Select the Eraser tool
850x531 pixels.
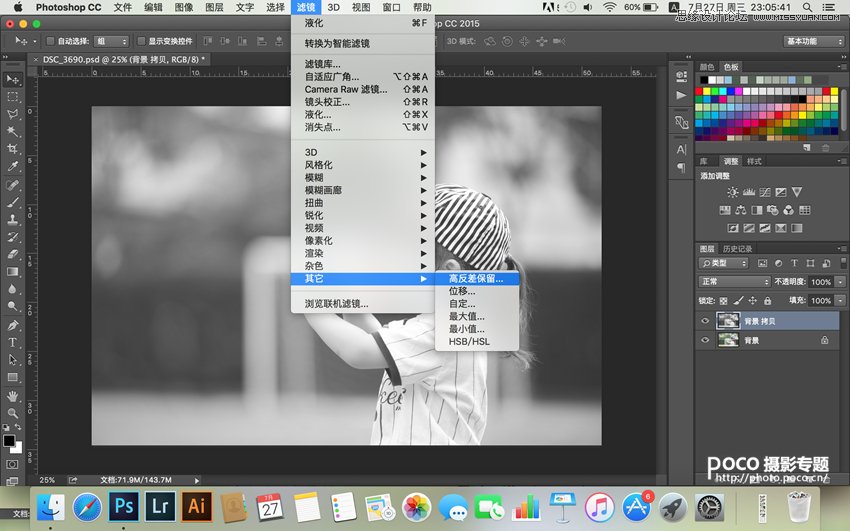(12, 255)
